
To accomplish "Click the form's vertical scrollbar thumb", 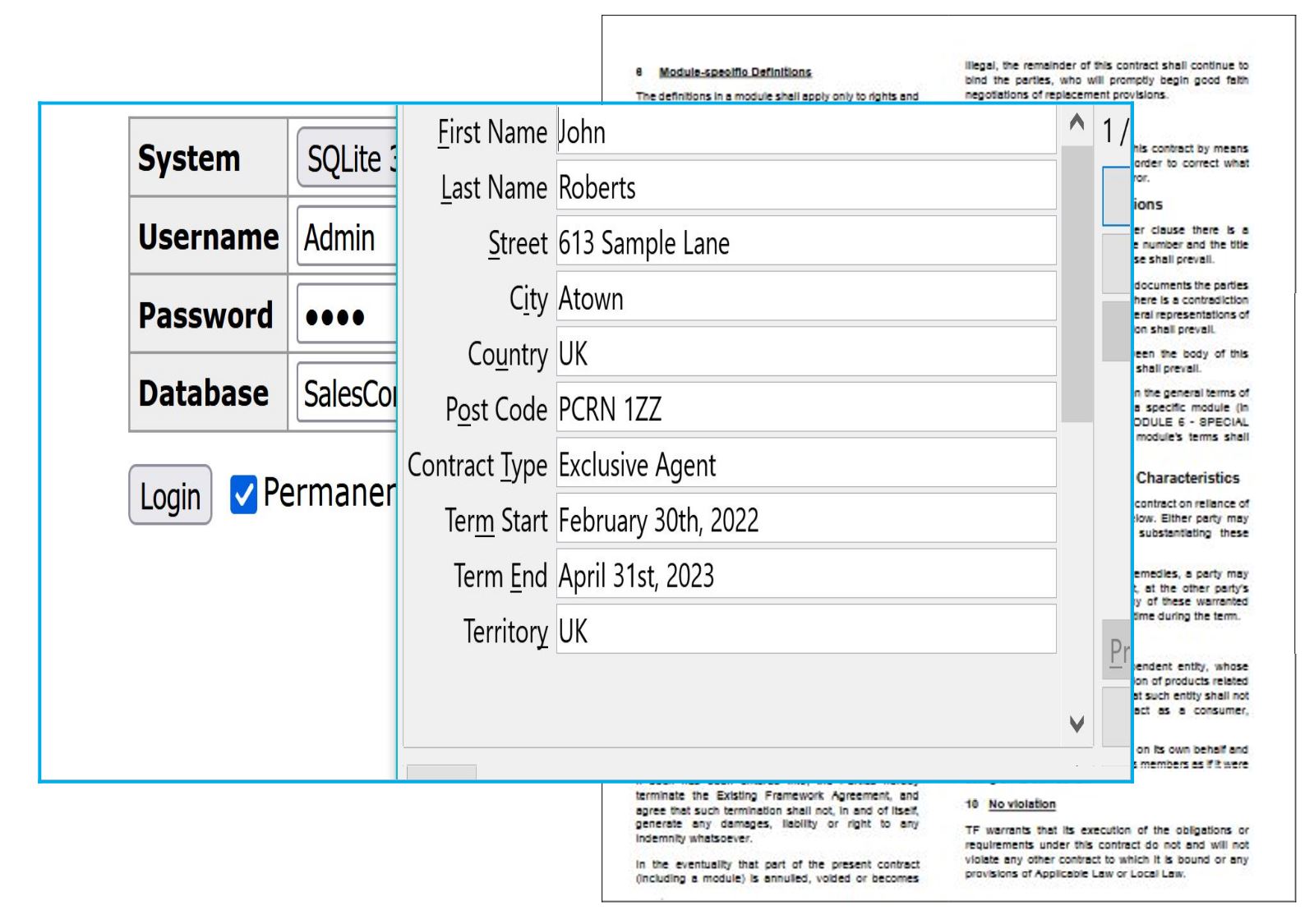I will pyautogui.click(x=1077, y=283).
